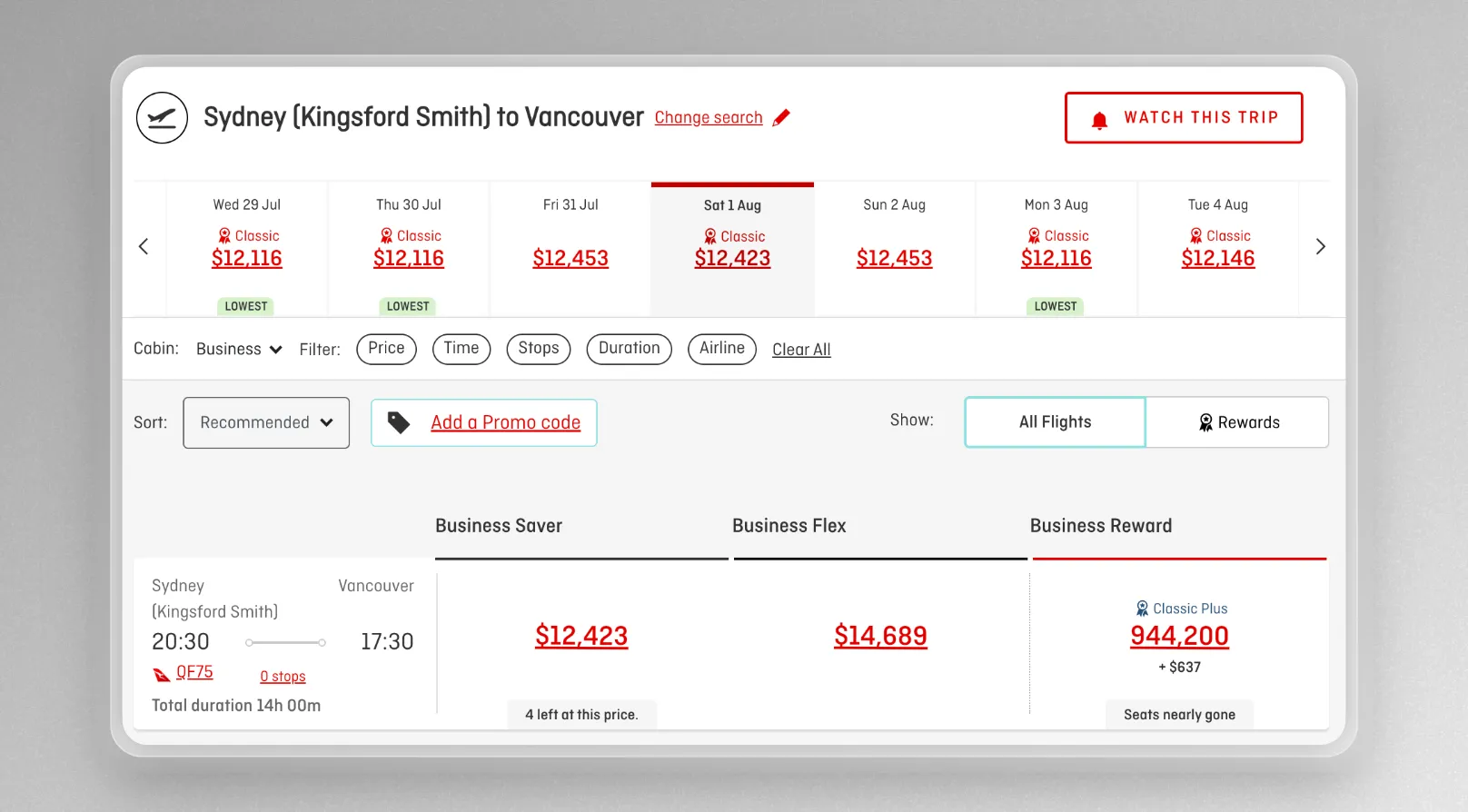This screenshot has height=812, width=1468.
Task: Click the ribbon icon next to Classic Plus
Action: 1142,609
